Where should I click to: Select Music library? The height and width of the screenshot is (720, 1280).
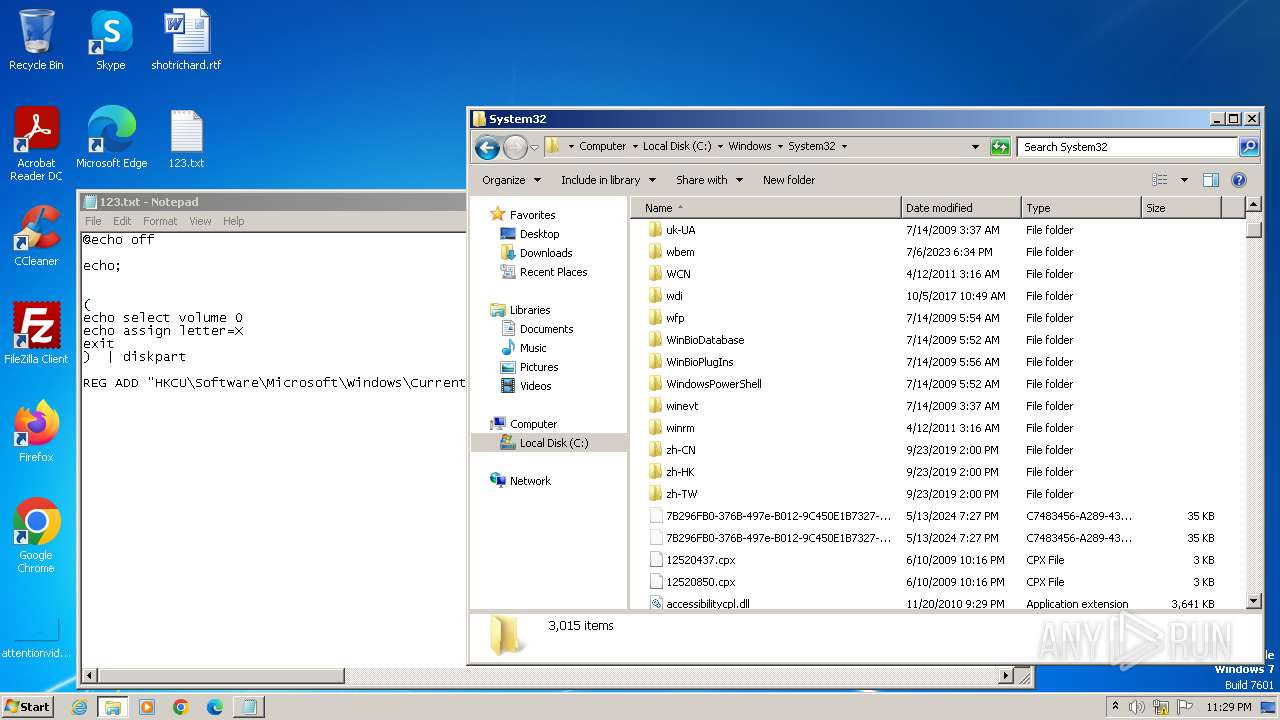[x=533, y=348]
